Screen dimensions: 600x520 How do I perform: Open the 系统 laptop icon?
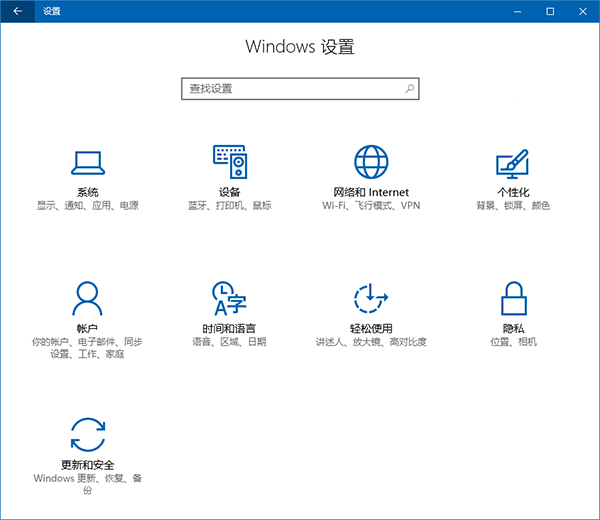(88, 163)
